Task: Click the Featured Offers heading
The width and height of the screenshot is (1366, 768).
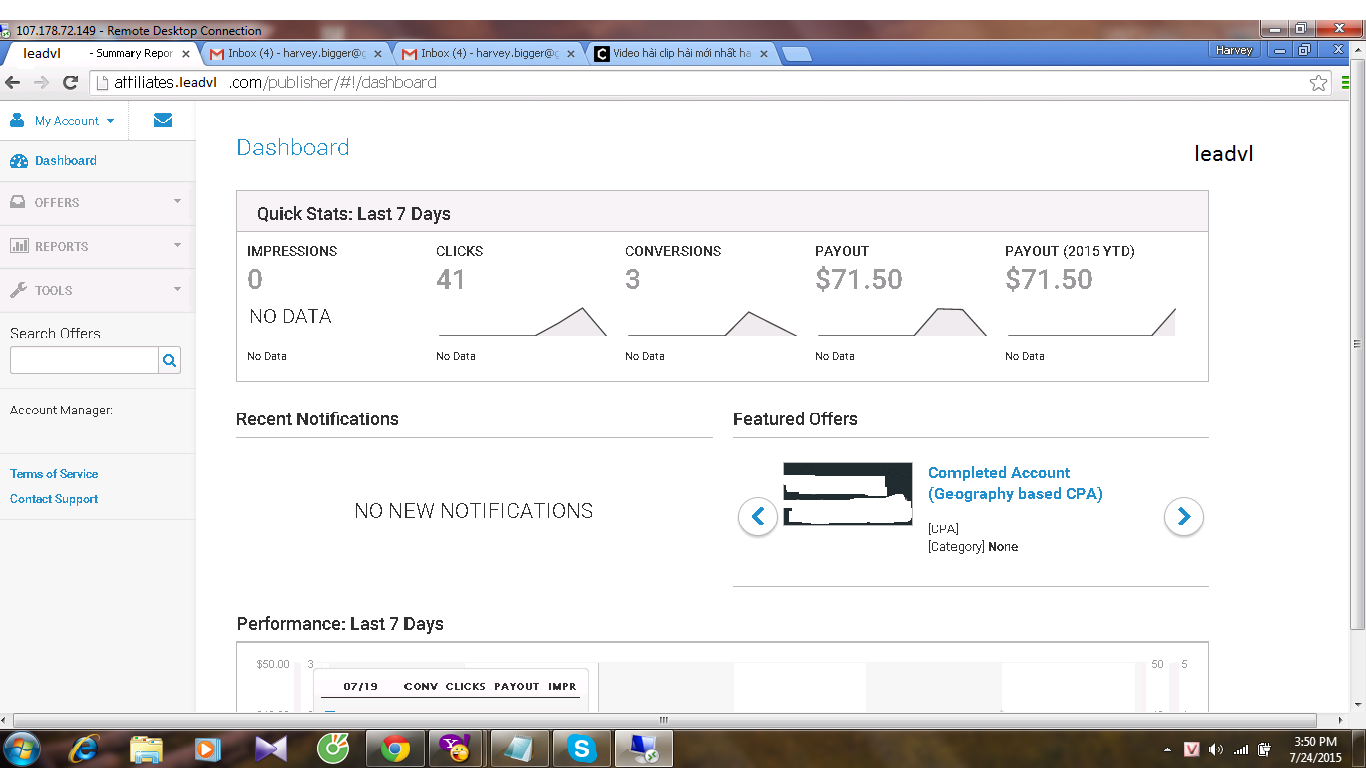Action: click(x=795, y=419)
